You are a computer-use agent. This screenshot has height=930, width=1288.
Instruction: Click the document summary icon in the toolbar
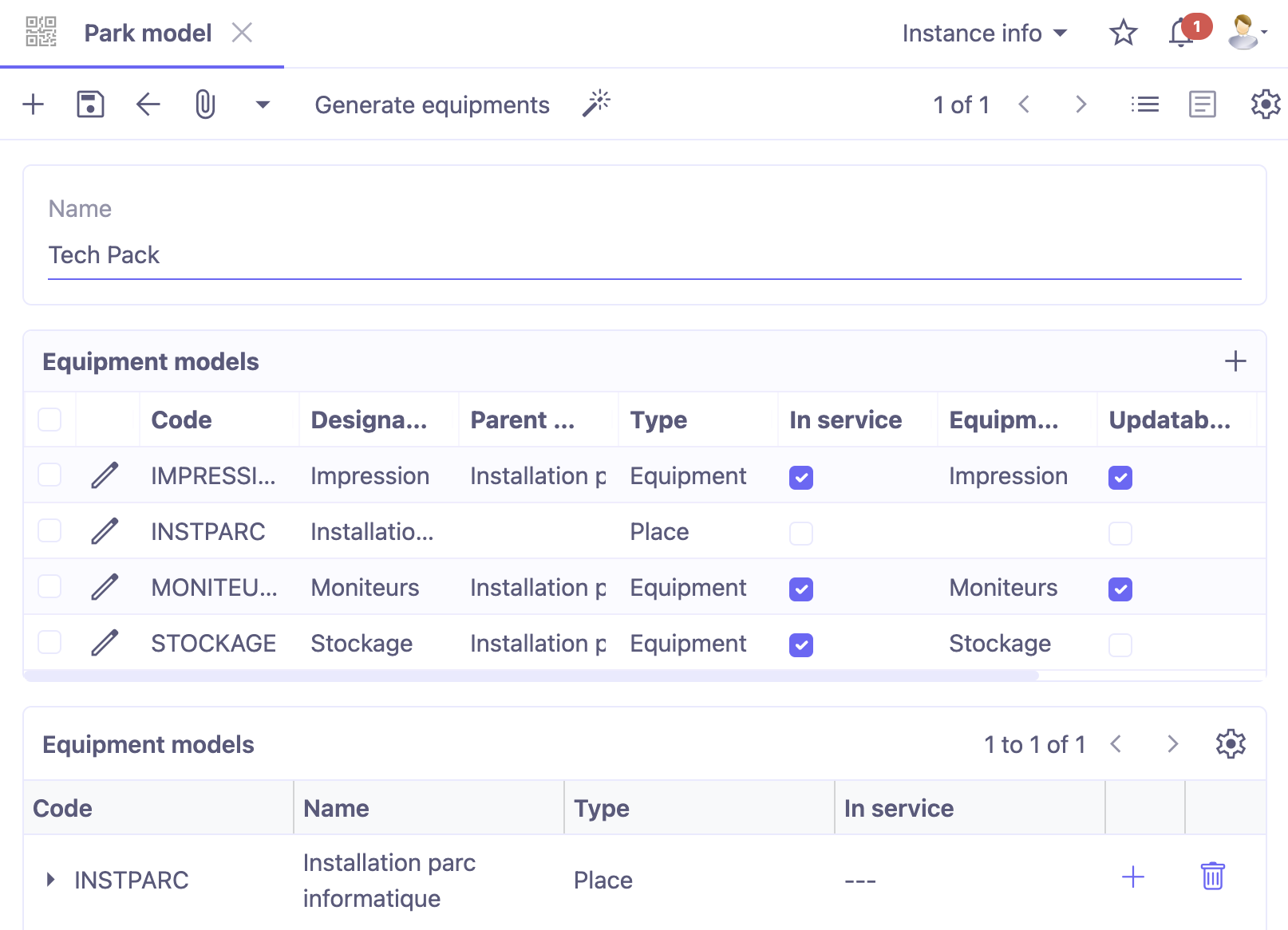tap(1203, 104)
